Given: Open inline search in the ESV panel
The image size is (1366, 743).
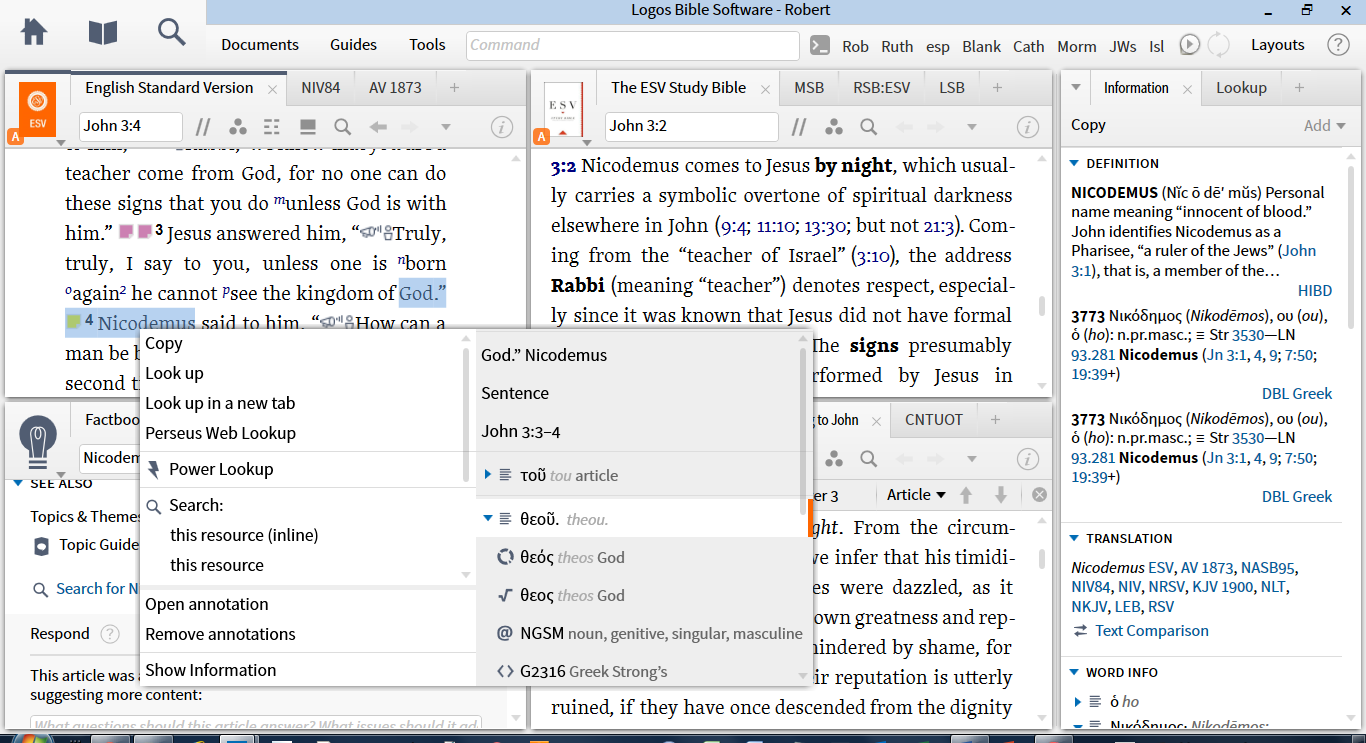Looking at the screenshot, I should 342,127.
